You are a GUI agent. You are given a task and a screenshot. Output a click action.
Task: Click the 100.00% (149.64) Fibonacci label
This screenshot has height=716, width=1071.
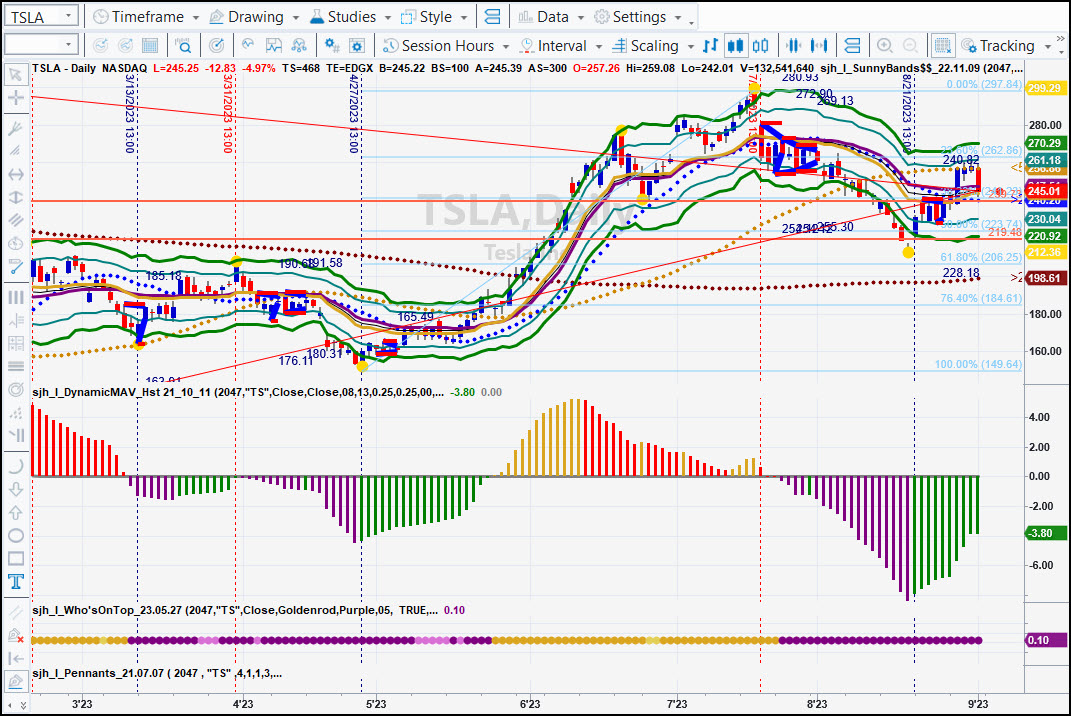click(978, 364)
